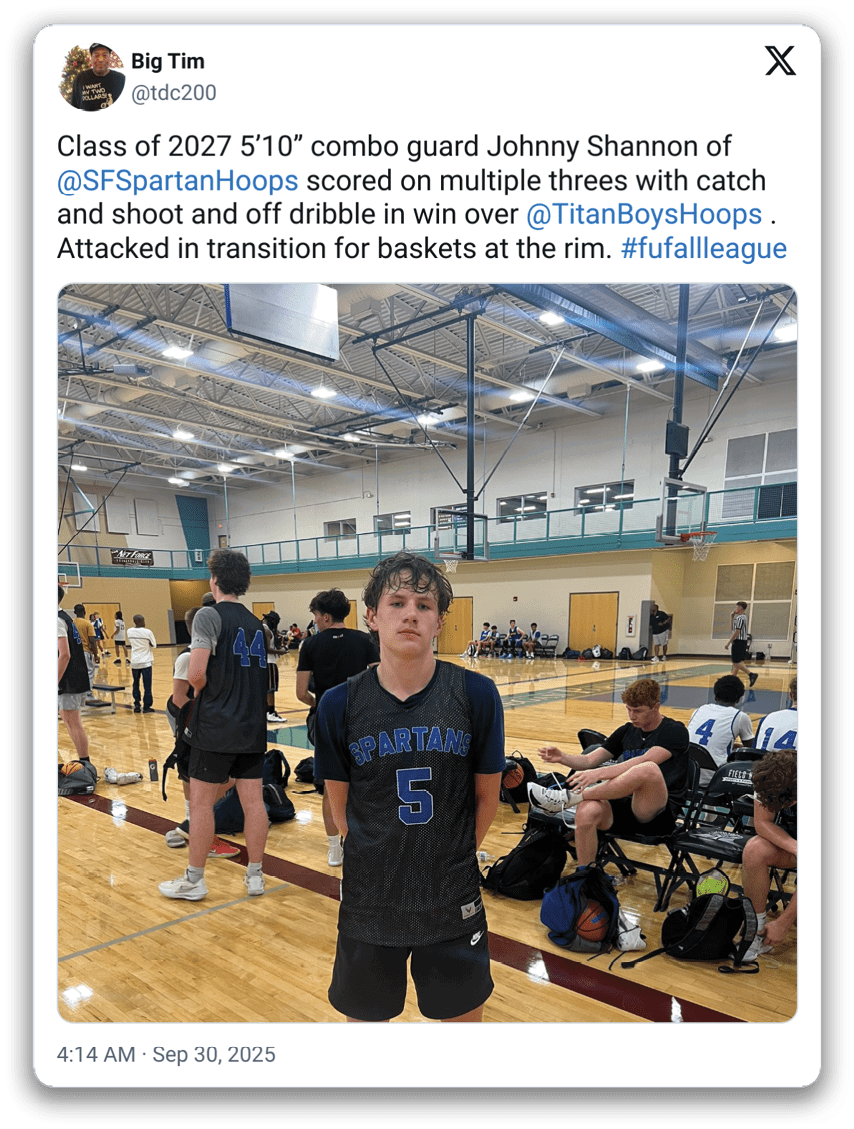Click the Nike logo on black shorts
854x1129 pixels.
[x=476, y=938]
